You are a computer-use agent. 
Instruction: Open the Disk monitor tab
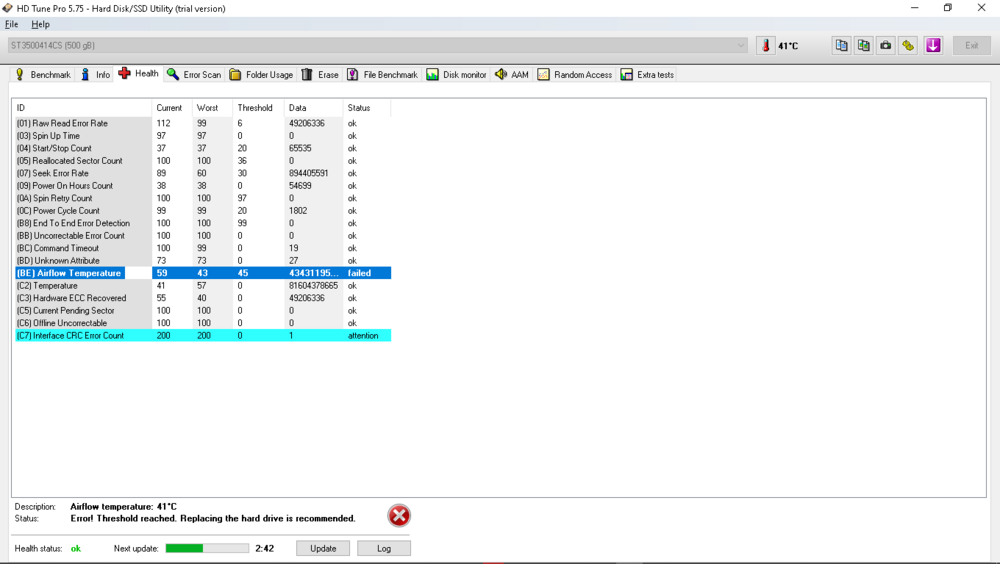pos(456,75)
